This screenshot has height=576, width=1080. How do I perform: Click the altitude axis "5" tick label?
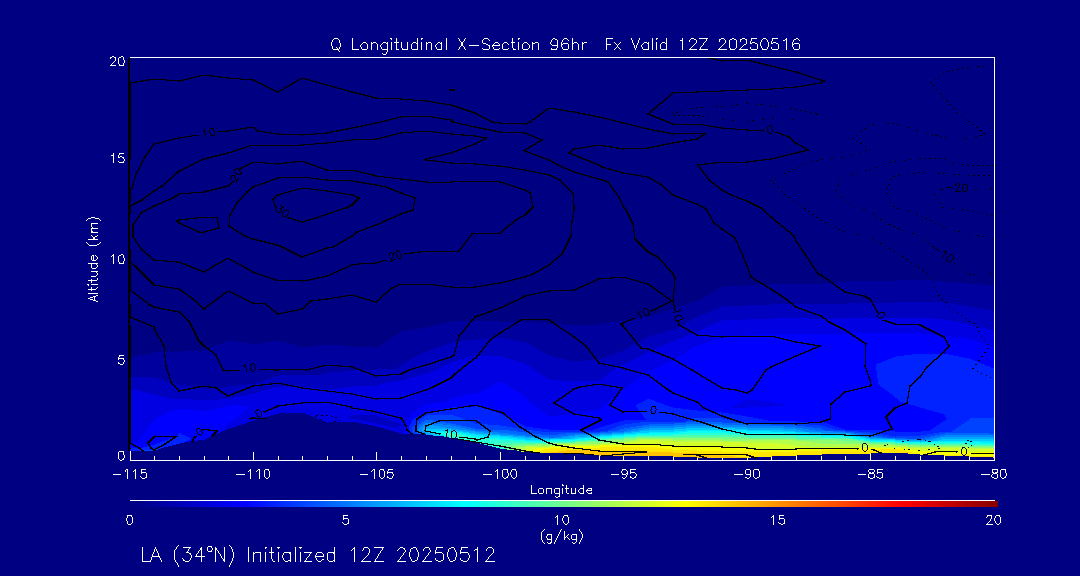pyautogui.click(x=120, y=359)
